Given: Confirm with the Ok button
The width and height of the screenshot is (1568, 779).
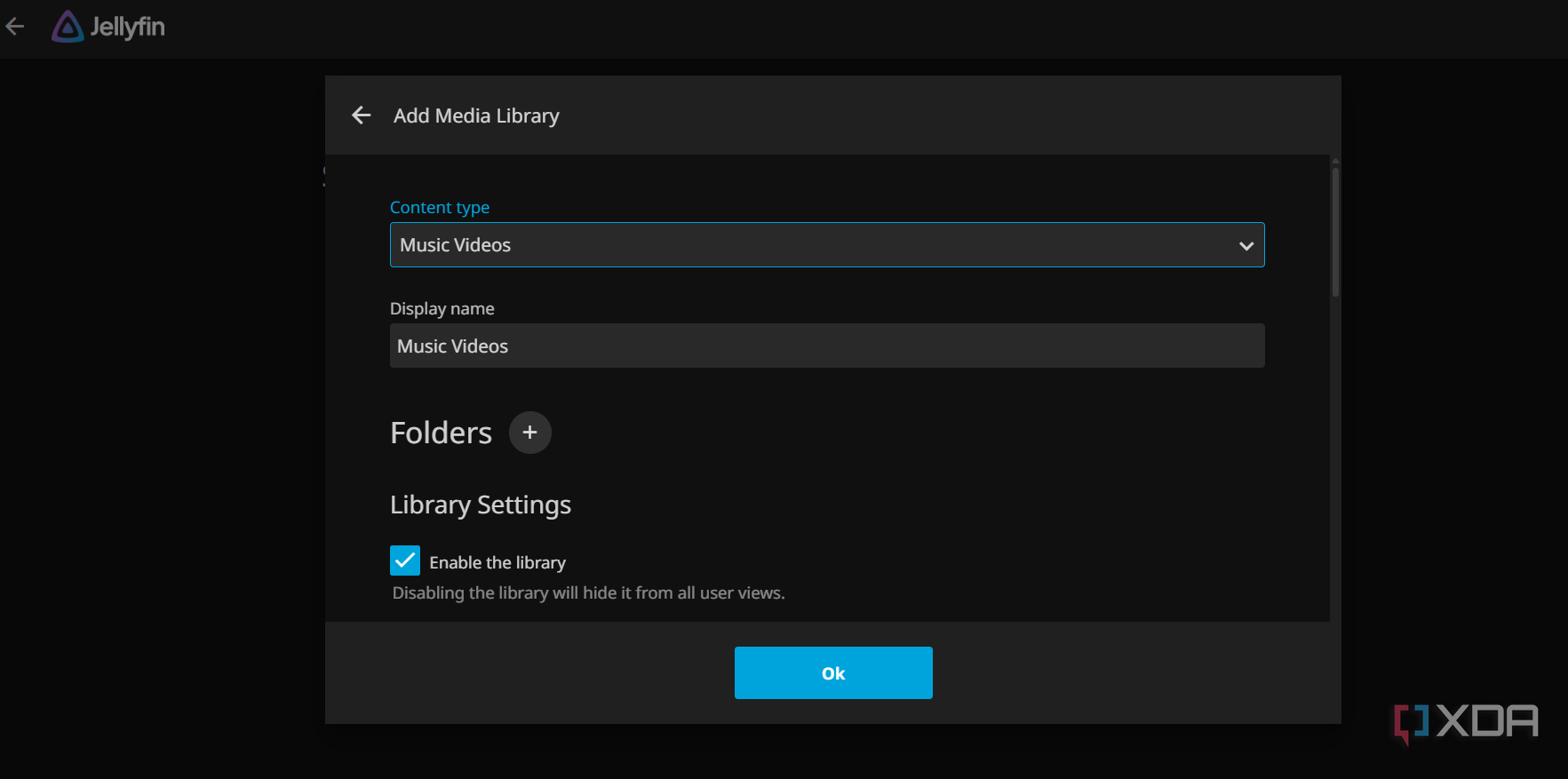Looking at the screenshot, I should click(833, 673).
